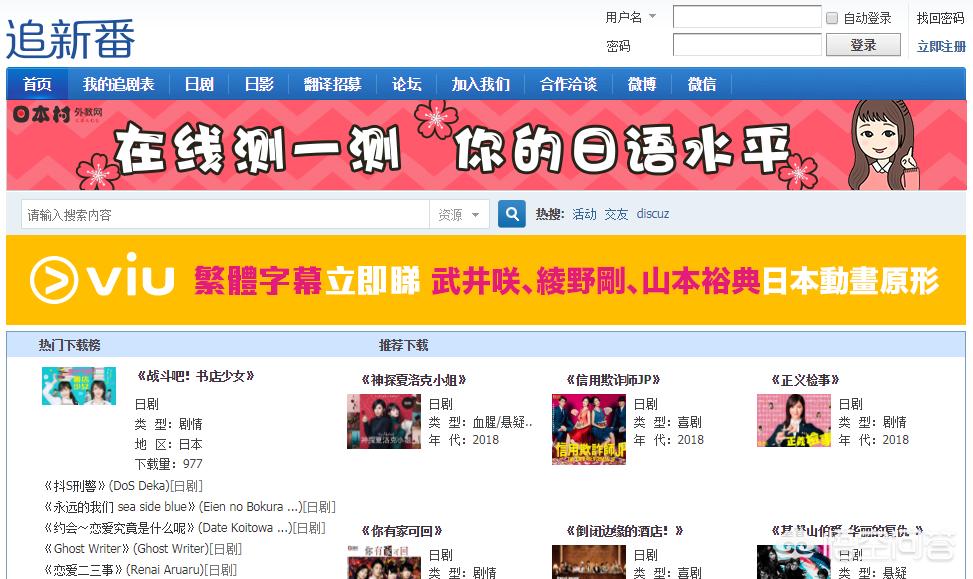Open the 资源 search category dropdown
973x579 pixels.
[459, 215]
